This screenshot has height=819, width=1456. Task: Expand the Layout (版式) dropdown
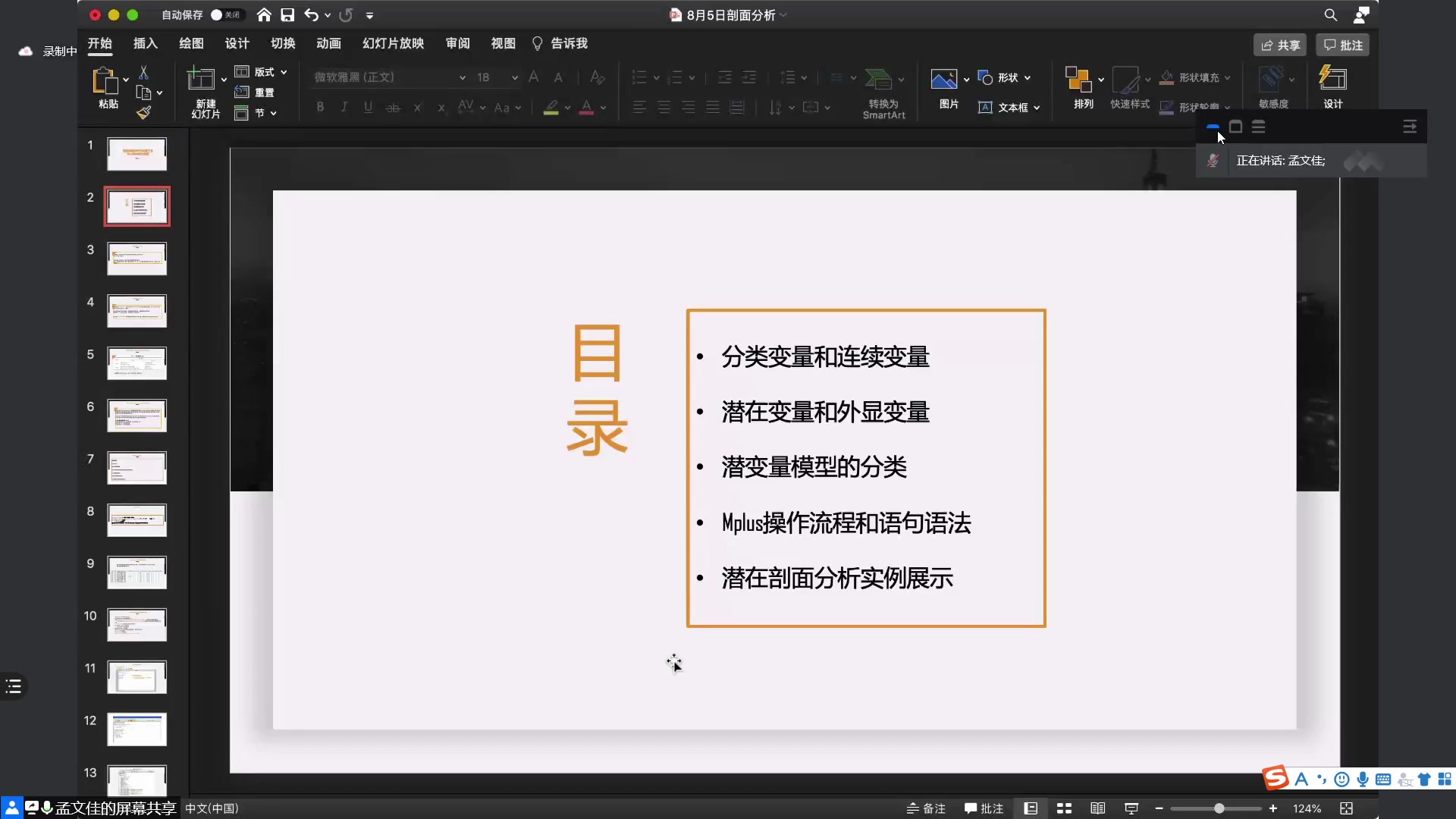click(x=284, y=72)
